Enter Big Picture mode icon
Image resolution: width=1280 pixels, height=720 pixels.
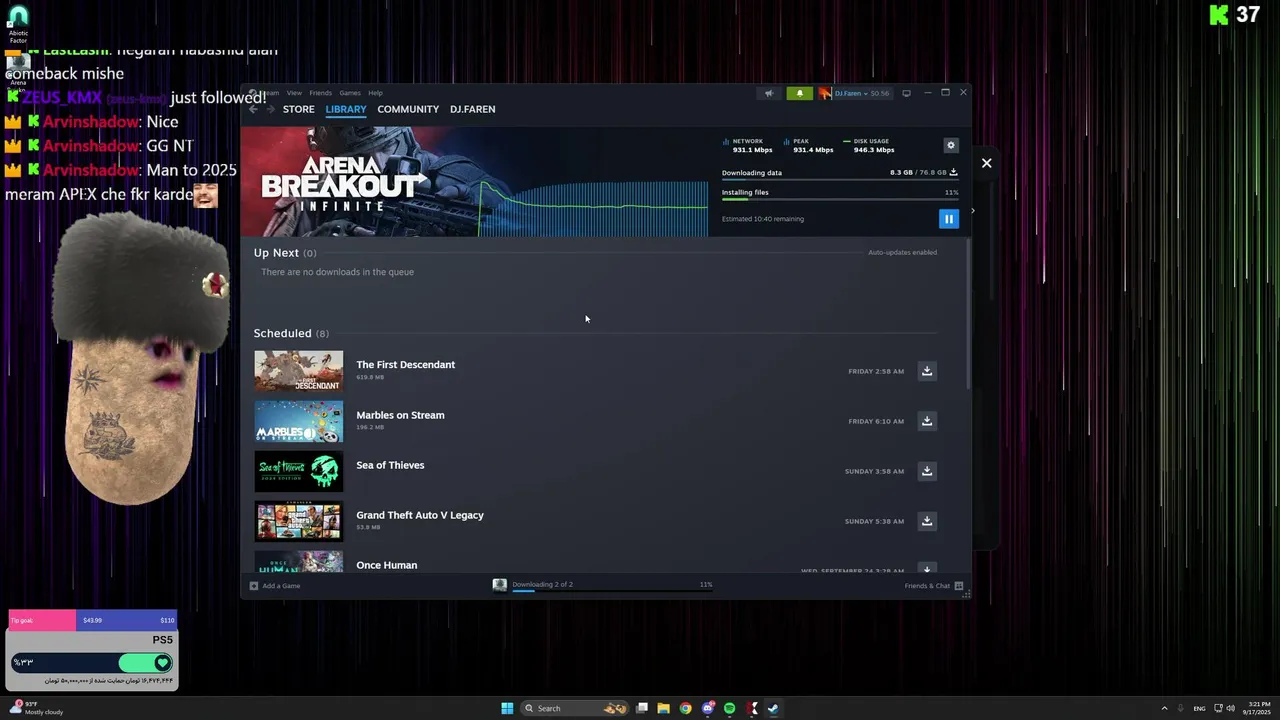[906, 93]
